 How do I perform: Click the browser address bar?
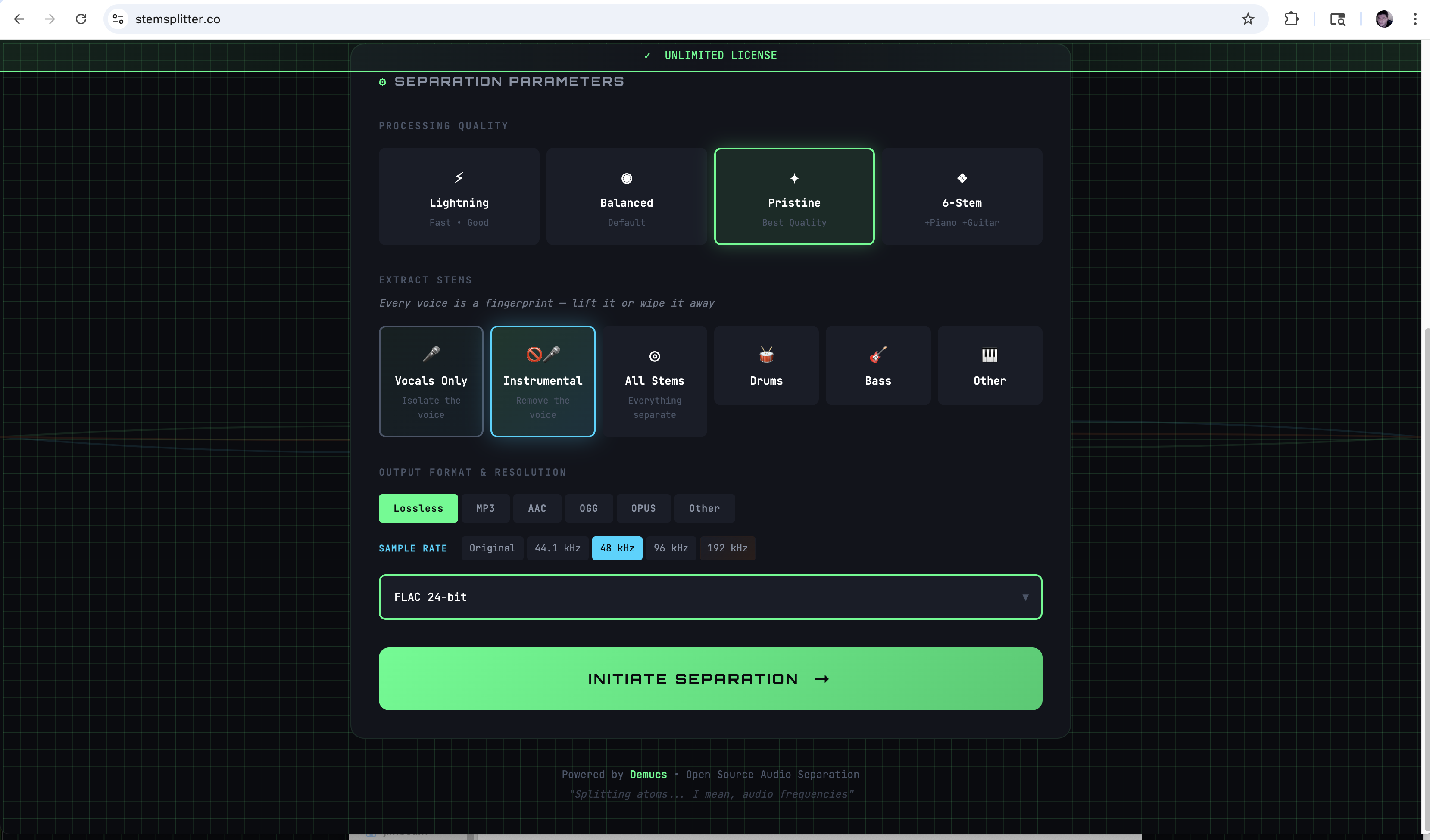(x=397, y=19)
